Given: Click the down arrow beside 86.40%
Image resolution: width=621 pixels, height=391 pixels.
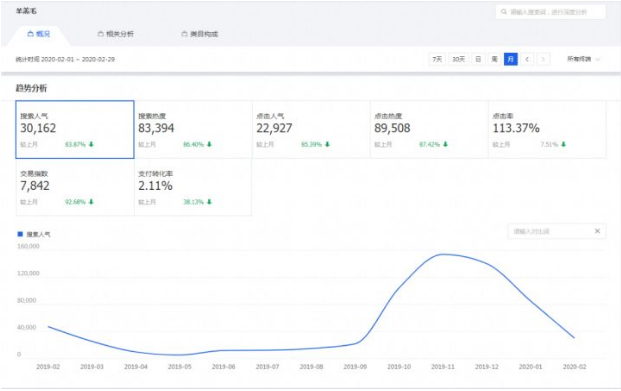Looking at the screenshot, I should [209, 144].
